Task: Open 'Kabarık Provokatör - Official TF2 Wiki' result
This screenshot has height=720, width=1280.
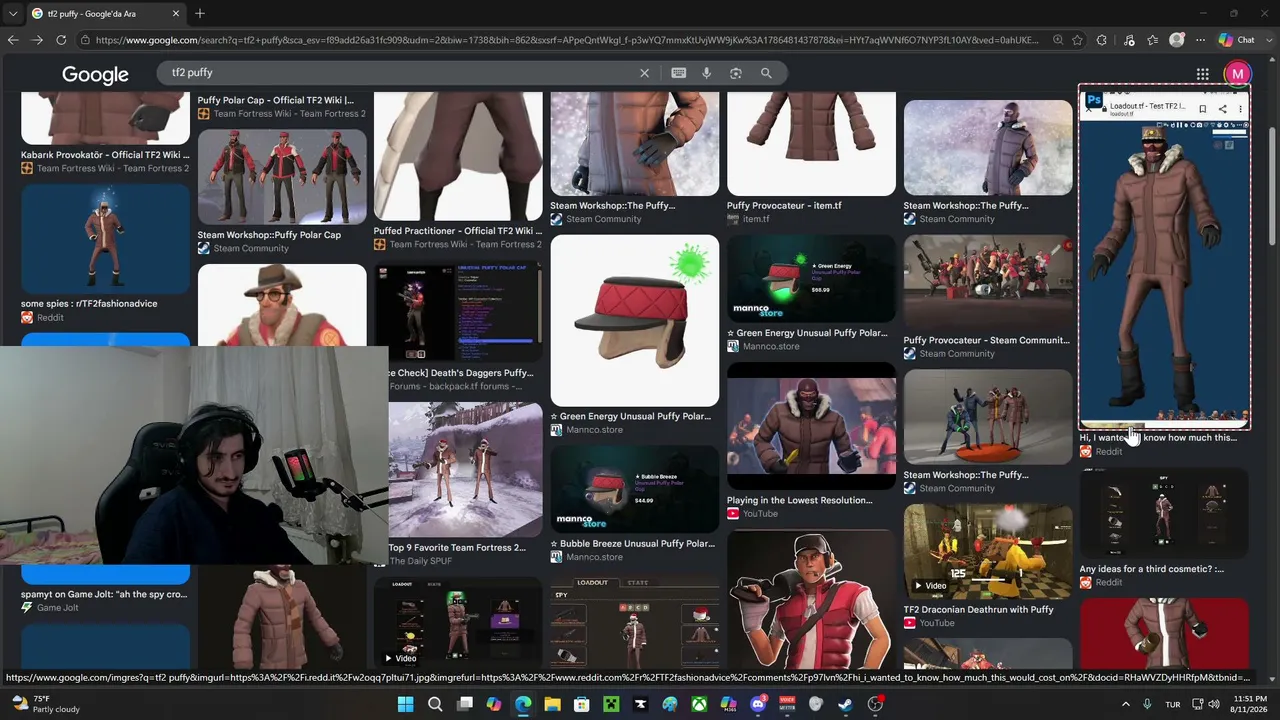Action: point(105,155)
